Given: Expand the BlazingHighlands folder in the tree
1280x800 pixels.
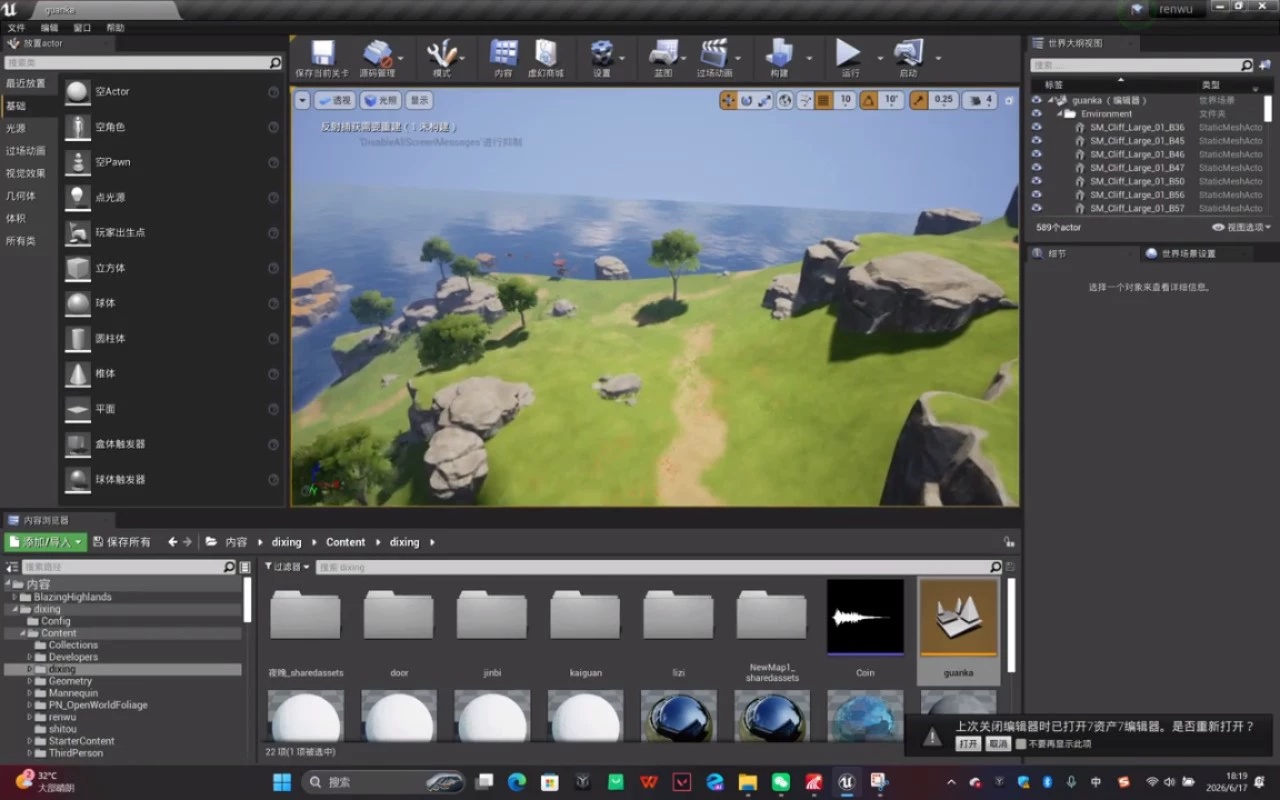Looking at the screenshot, I should point(15,597).
